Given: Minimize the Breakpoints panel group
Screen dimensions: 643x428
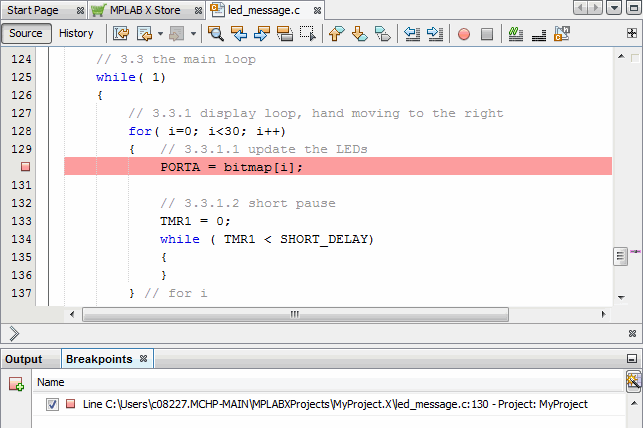Looking at the screenshot, I should (x=631, y=359).
